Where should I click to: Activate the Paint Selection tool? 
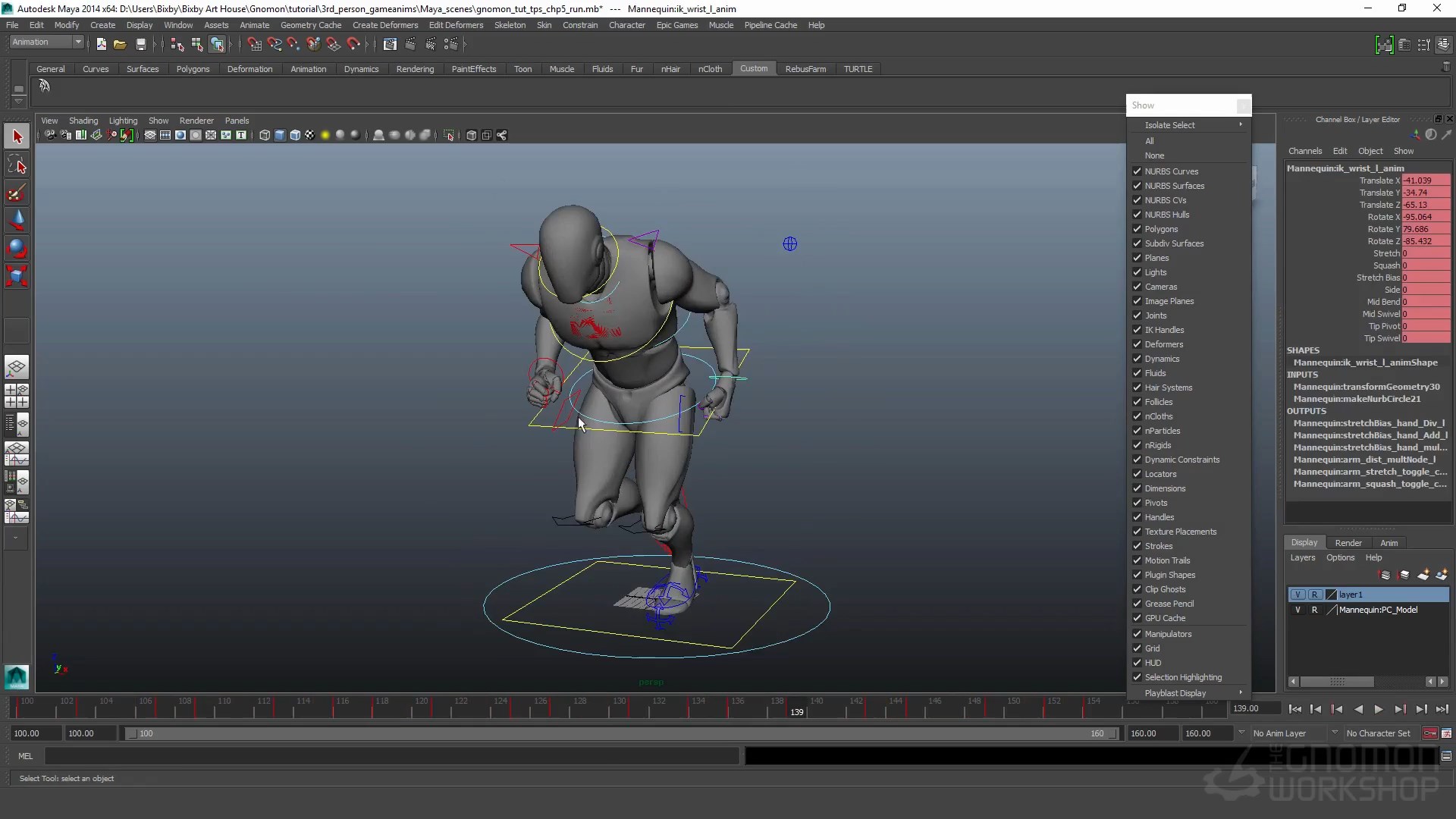[17, 193]
